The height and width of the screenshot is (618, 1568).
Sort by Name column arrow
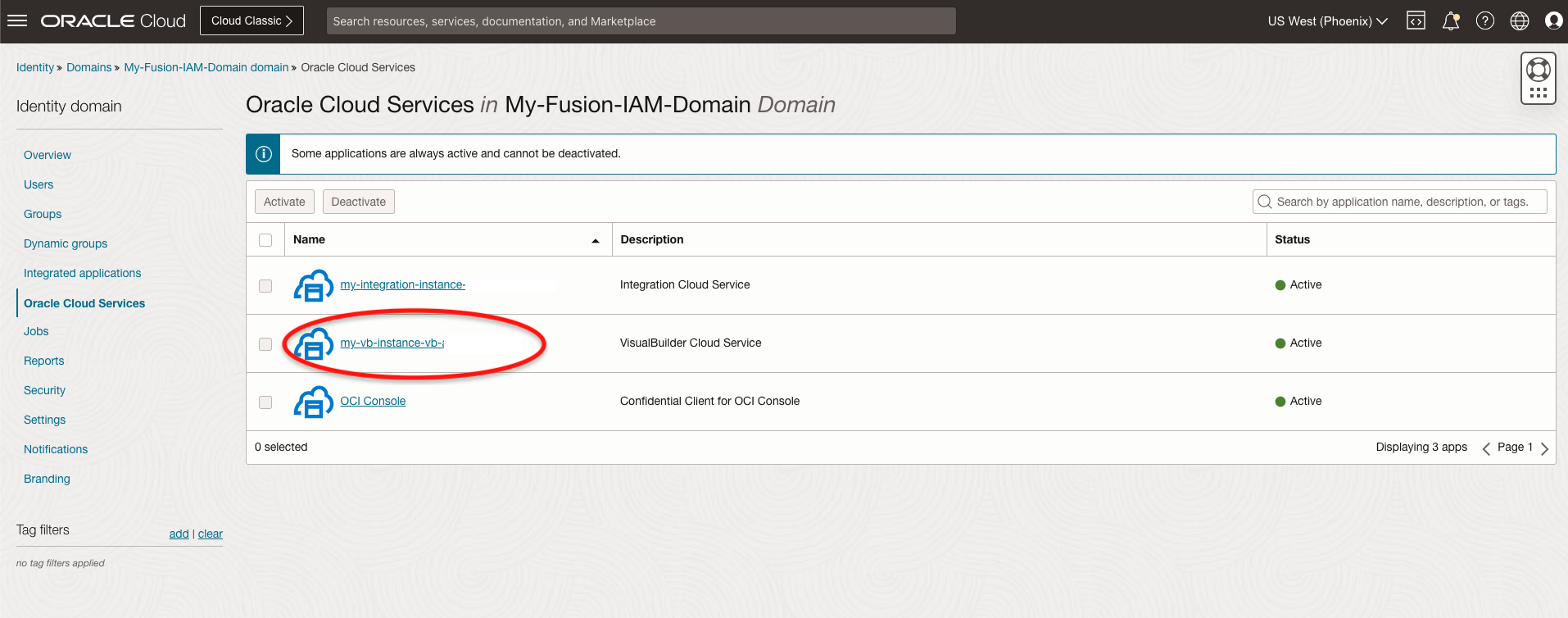click(596, 241)
